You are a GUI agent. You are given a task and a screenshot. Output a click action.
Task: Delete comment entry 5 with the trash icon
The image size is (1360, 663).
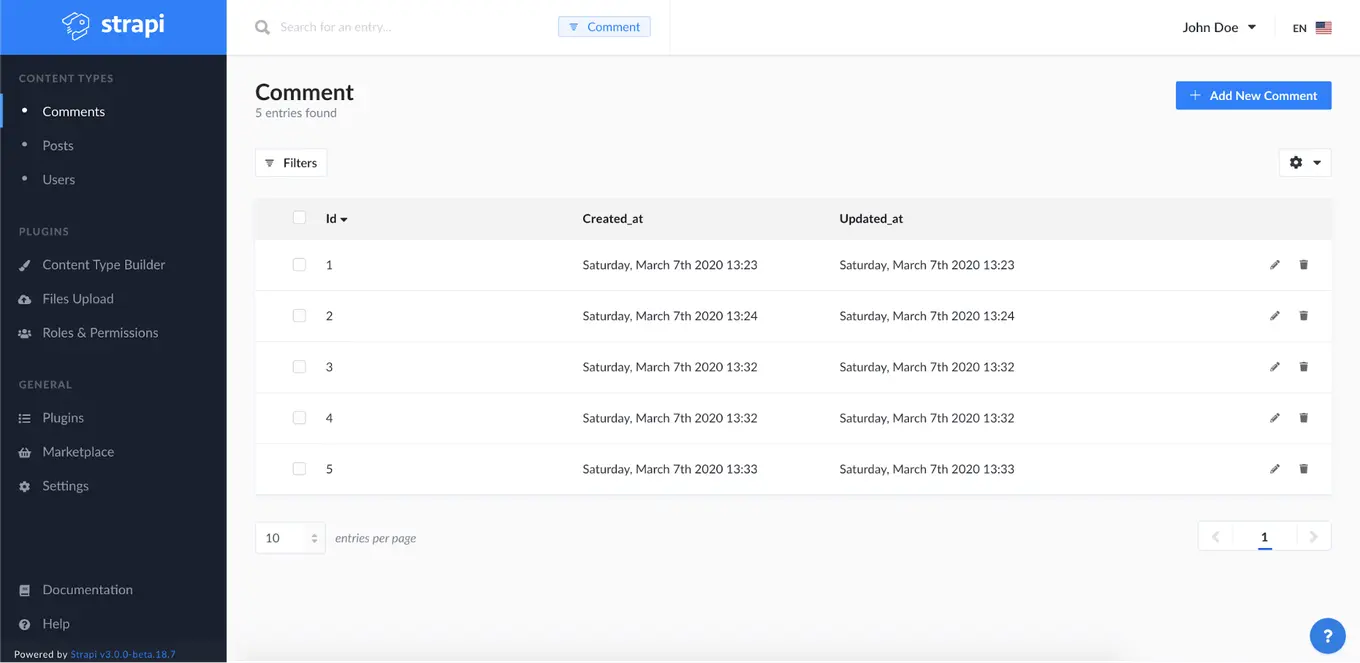(x=1303, y=468)
